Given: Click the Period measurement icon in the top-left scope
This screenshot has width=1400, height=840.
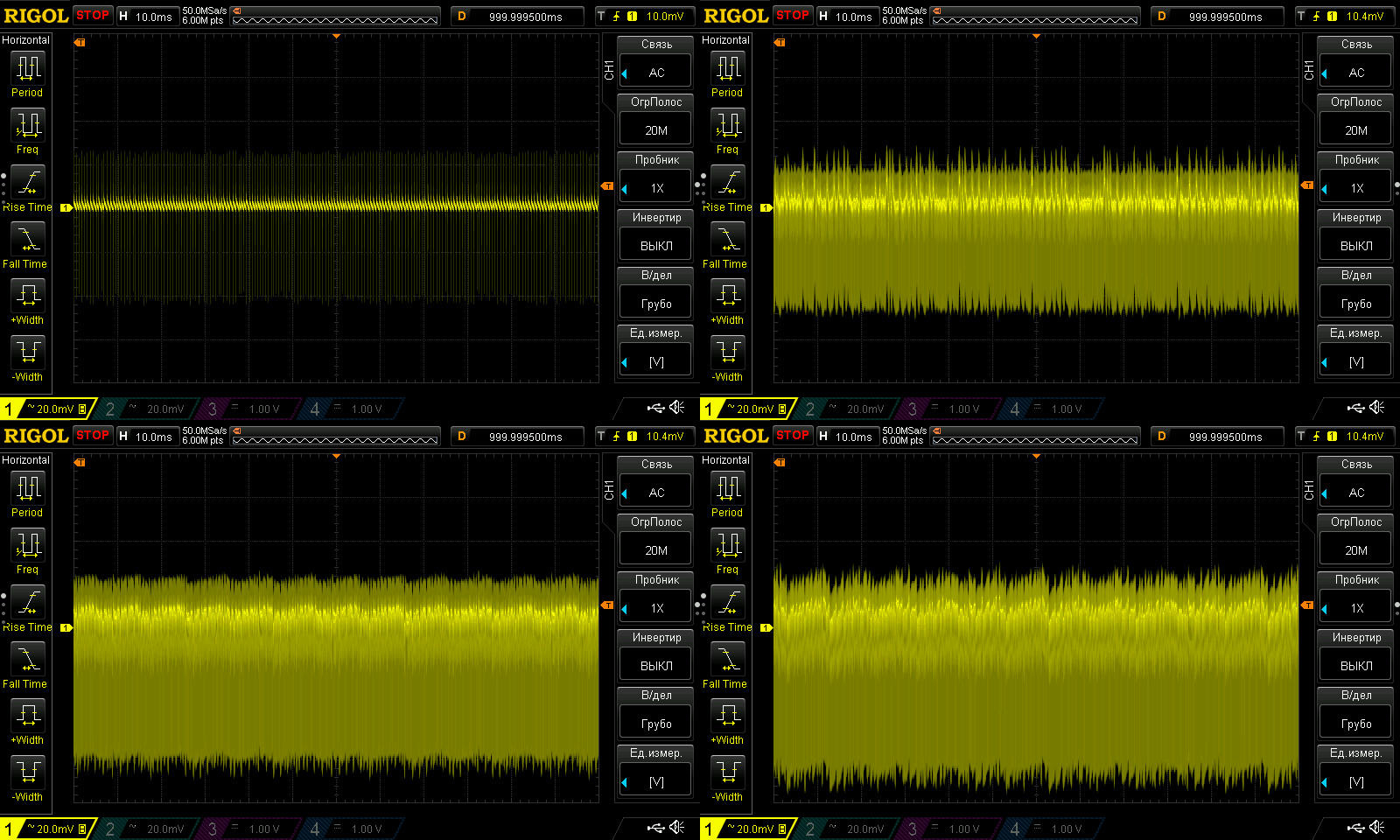Looking at the screenshot, I should (27, 68).
